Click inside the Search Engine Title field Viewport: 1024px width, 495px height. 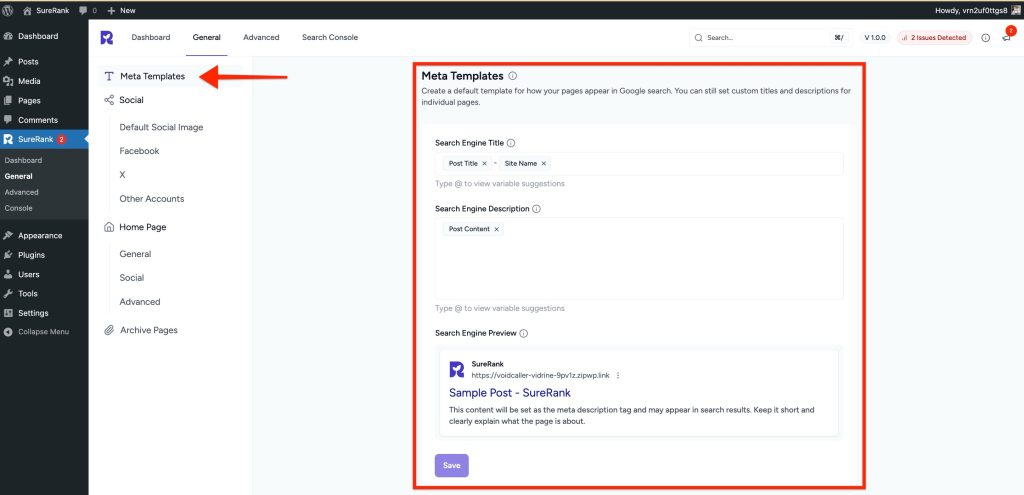click(x=639, y=164)
